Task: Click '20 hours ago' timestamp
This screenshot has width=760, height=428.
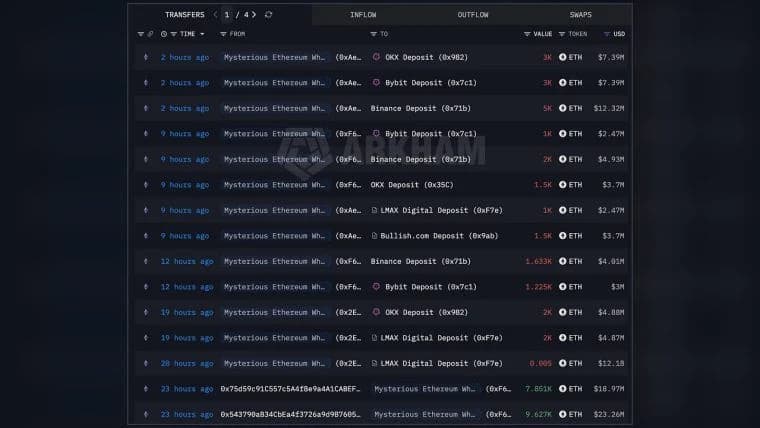Action: pyautogui.click(x=187, y=364)
